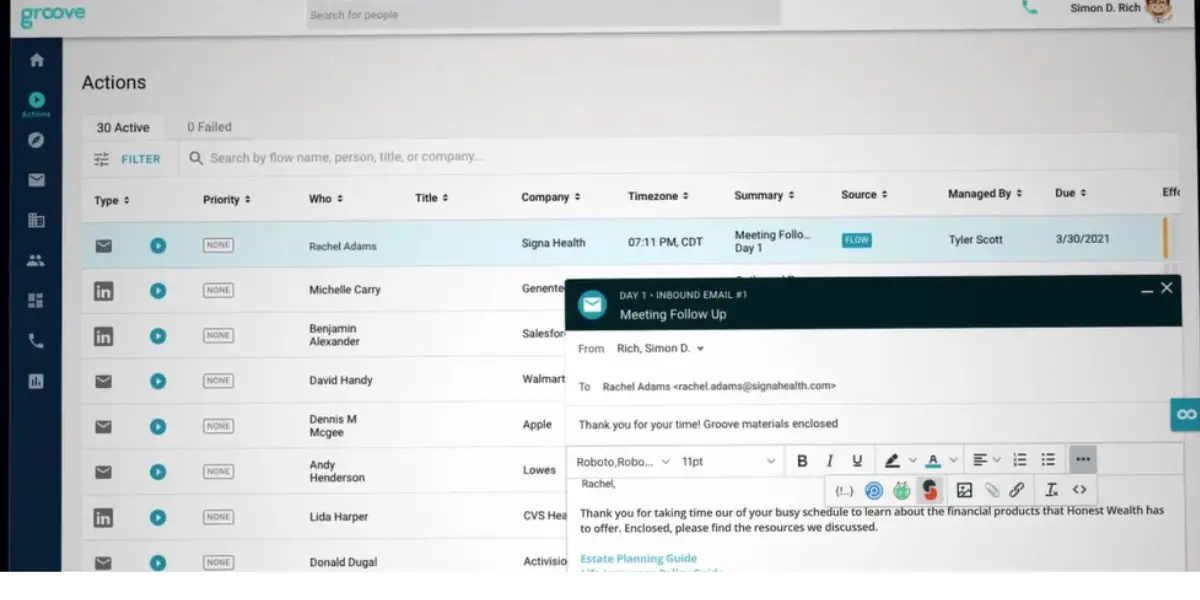The image size is (1200, 600).
Task: Click the user avatar beside Simon D. Rich
Action: tap(1159, 9)
